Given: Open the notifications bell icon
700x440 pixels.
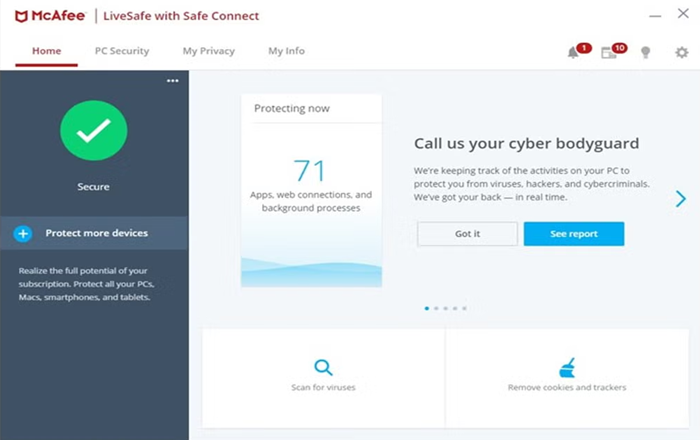Looking at the screenshot, I should point(573,53).
